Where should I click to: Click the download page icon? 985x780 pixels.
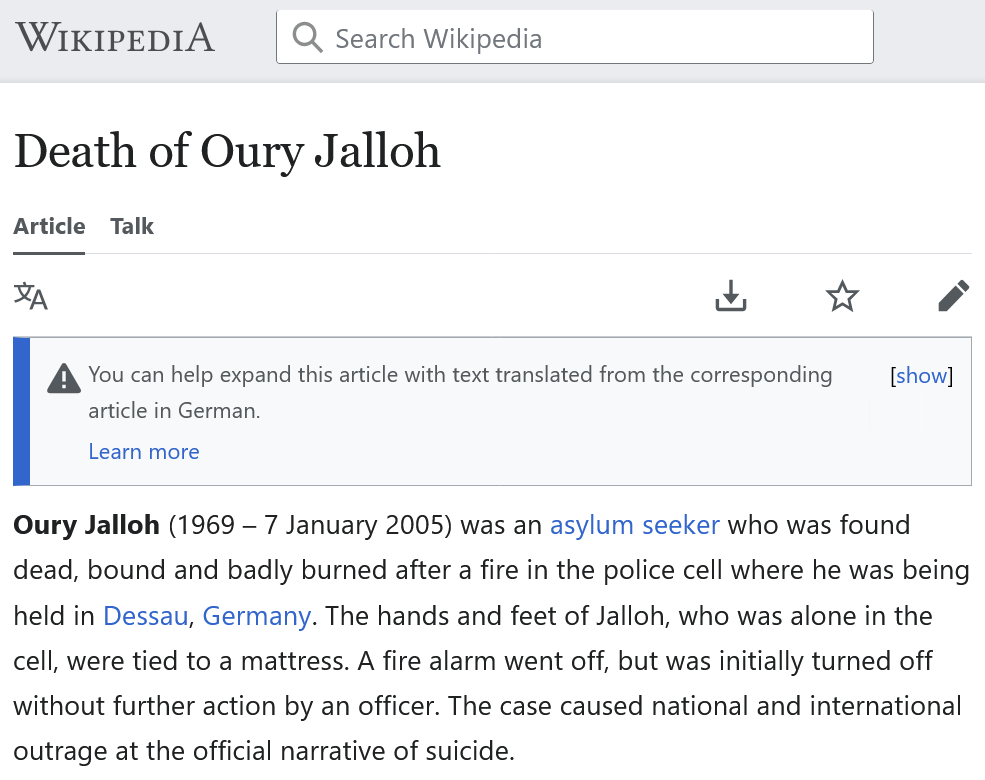(x=731, y=296)
